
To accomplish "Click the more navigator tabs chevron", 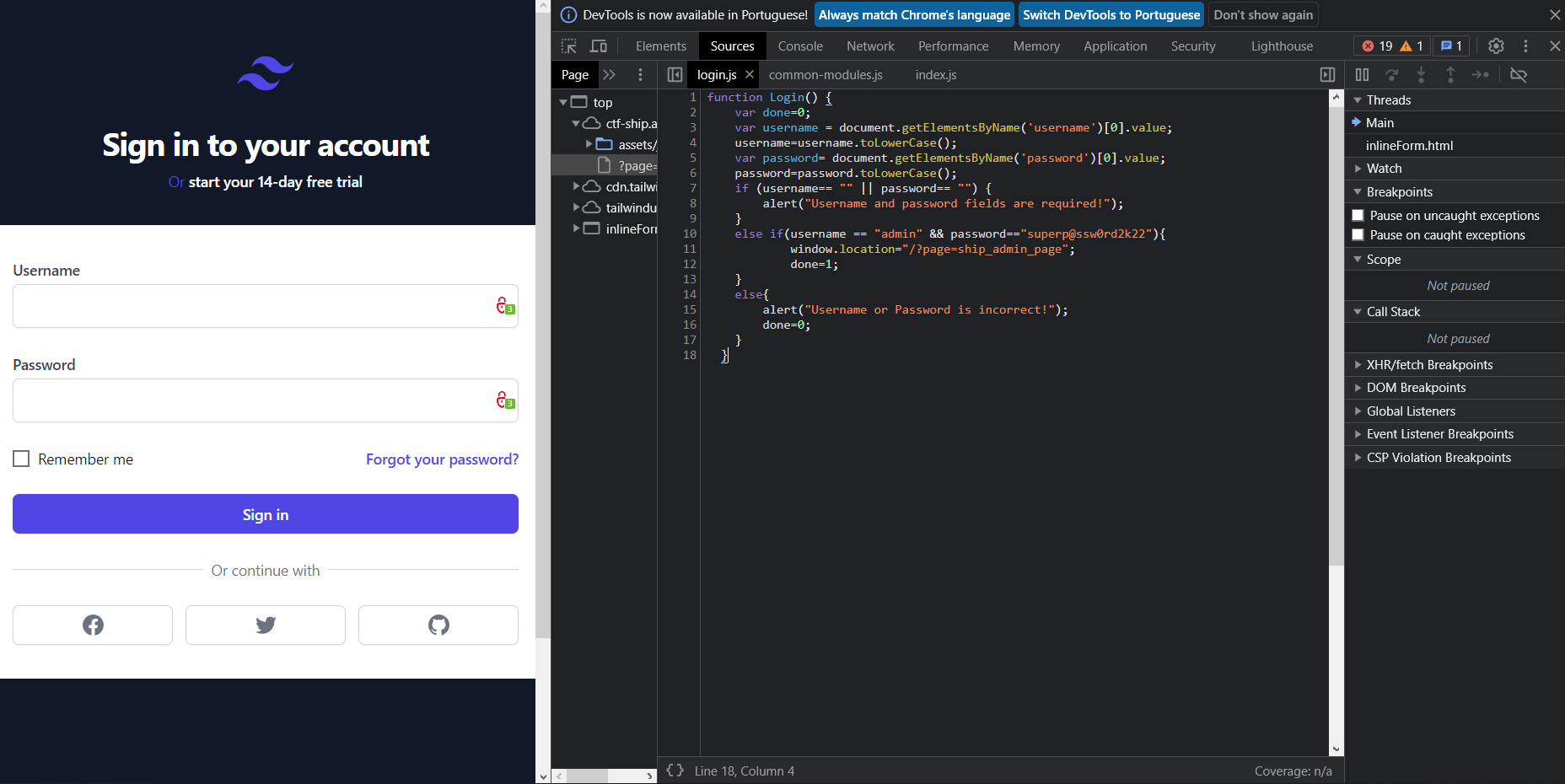I will tap(609, 75).
